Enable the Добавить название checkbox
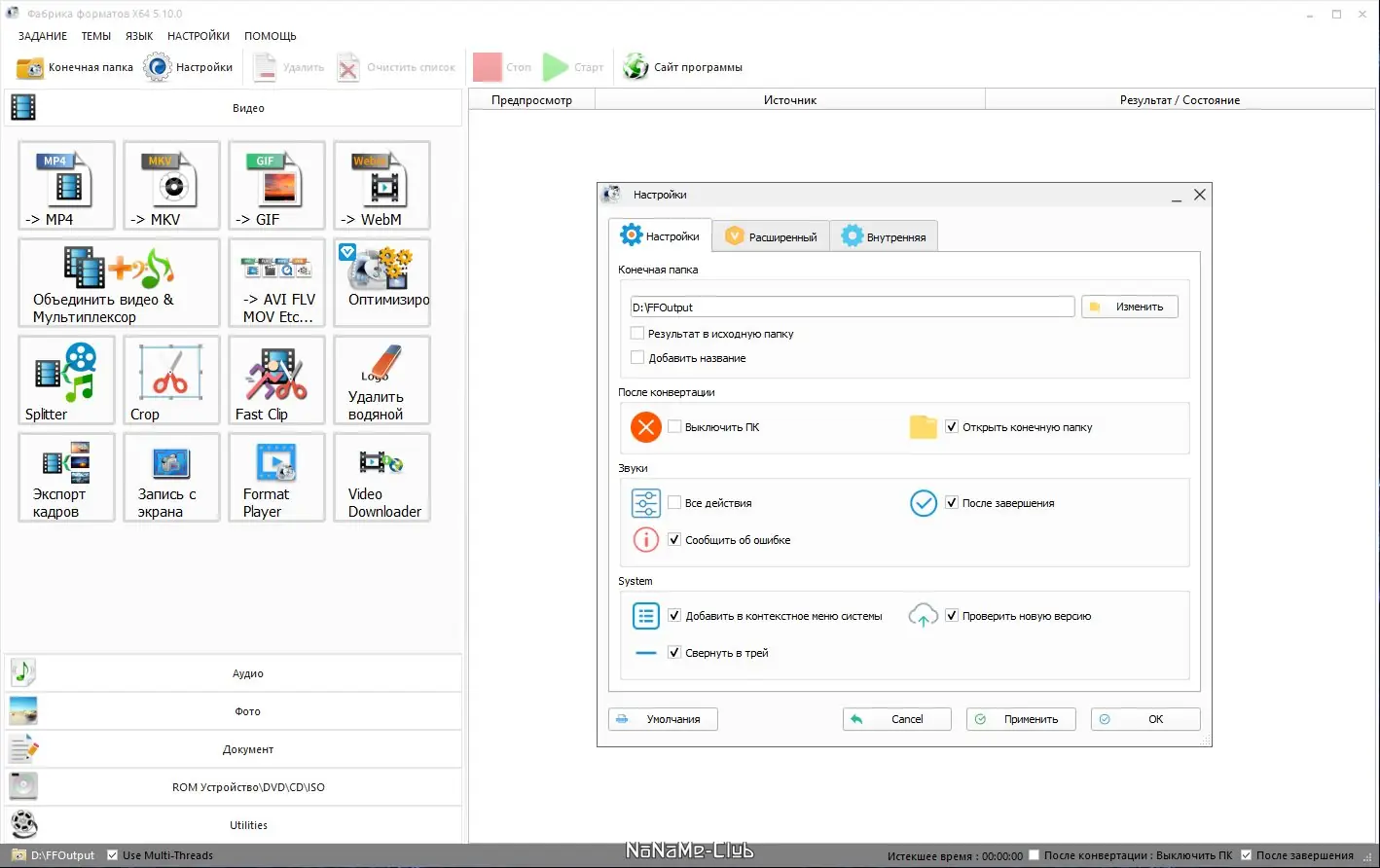This screenshot has width=1380, height=868. (x=637, y=357)
